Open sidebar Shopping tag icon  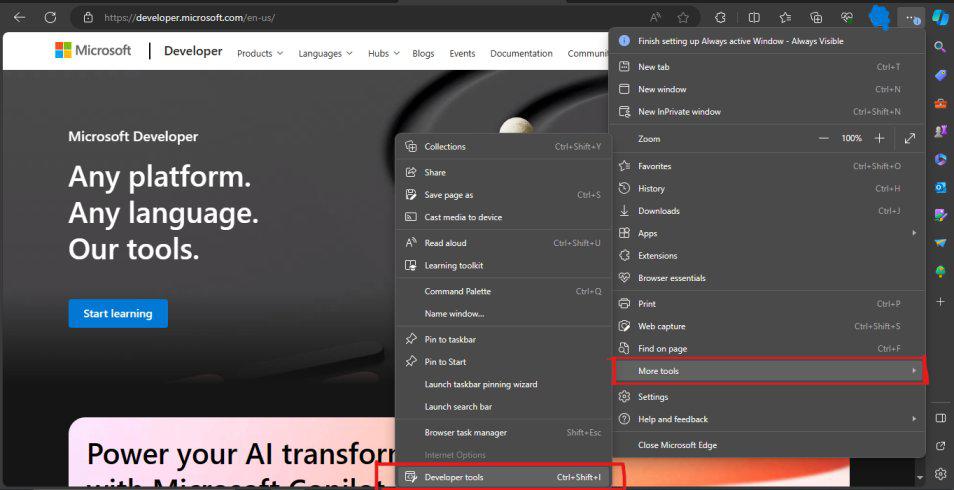[940, 75]
